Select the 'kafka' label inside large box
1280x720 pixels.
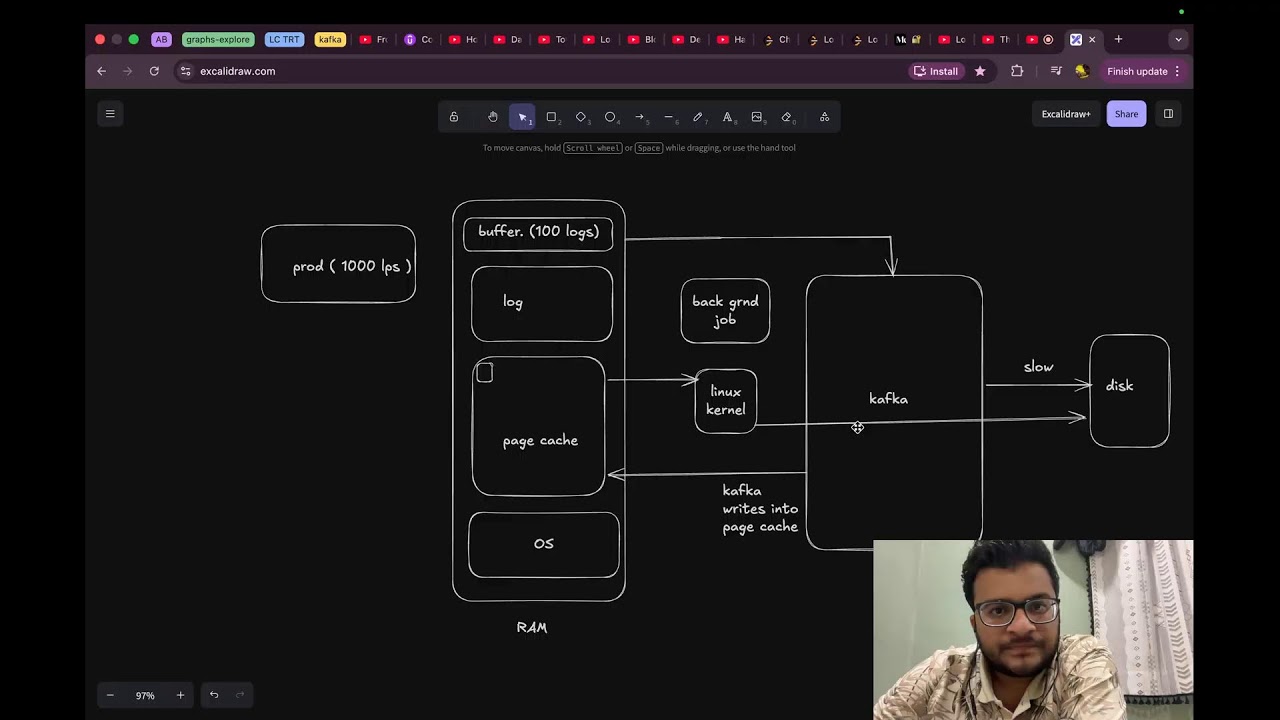[889, 399]
